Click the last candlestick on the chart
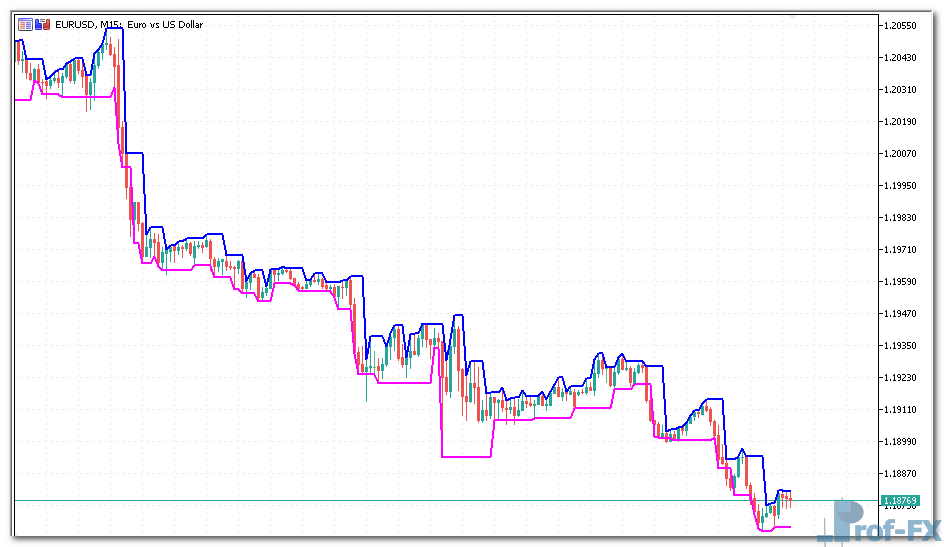This screenshot has height=547, width=944. (790, 500)
